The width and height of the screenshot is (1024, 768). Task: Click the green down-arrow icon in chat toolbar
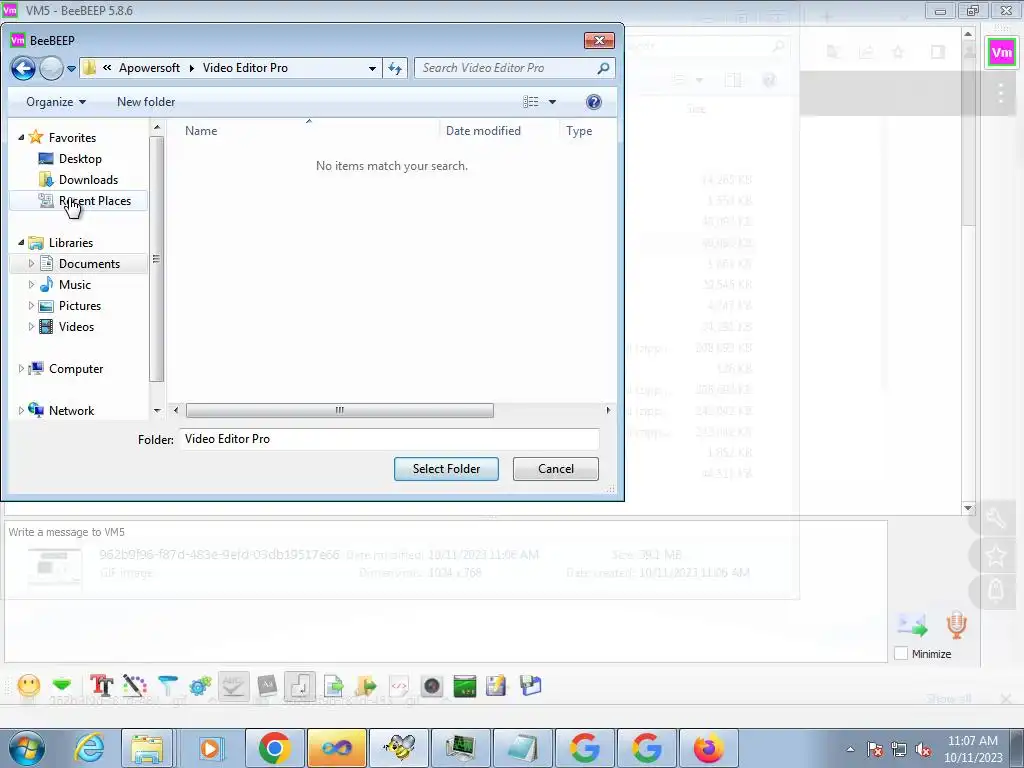click(62, 685)
